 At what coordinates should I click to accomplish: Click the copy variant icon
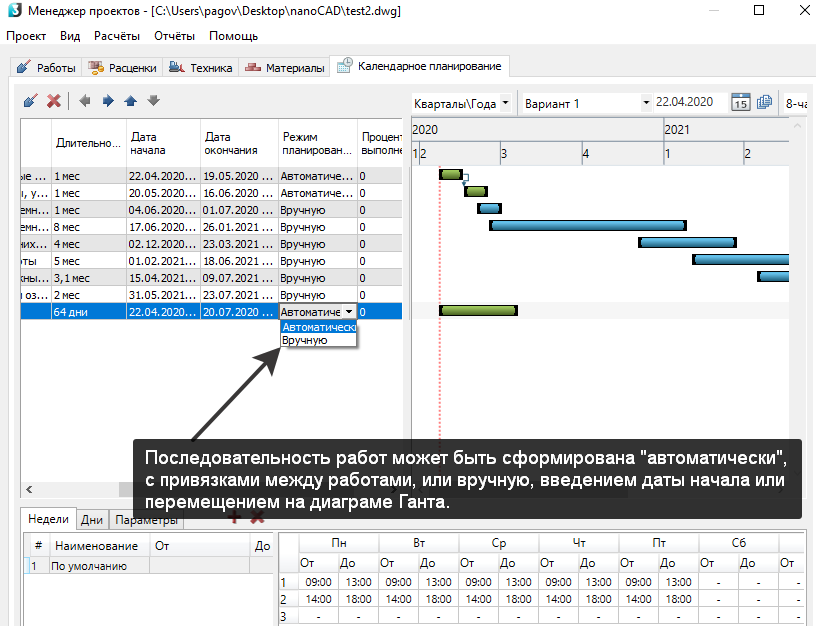tap(764, 102)
